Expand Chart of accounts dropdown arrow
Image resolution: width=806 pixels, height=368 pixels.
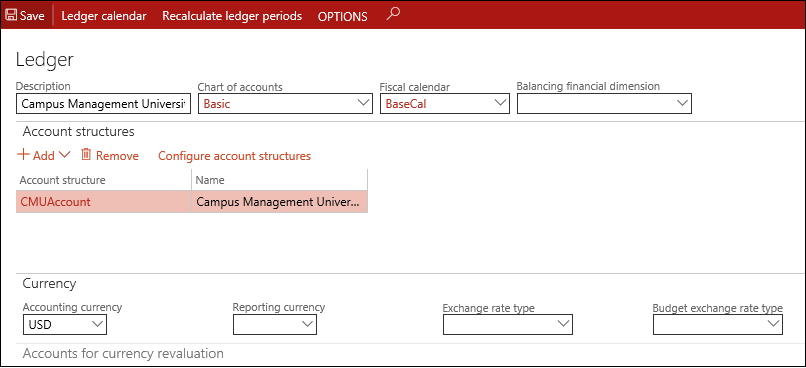(x=363, y=103)
